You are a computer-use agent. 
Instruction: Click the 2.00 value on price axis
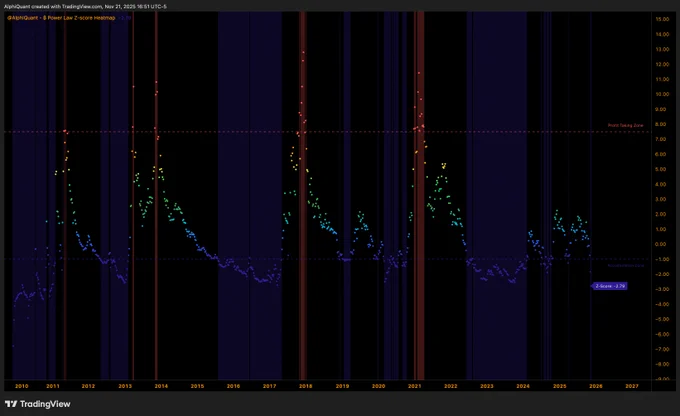click(662, 214)
